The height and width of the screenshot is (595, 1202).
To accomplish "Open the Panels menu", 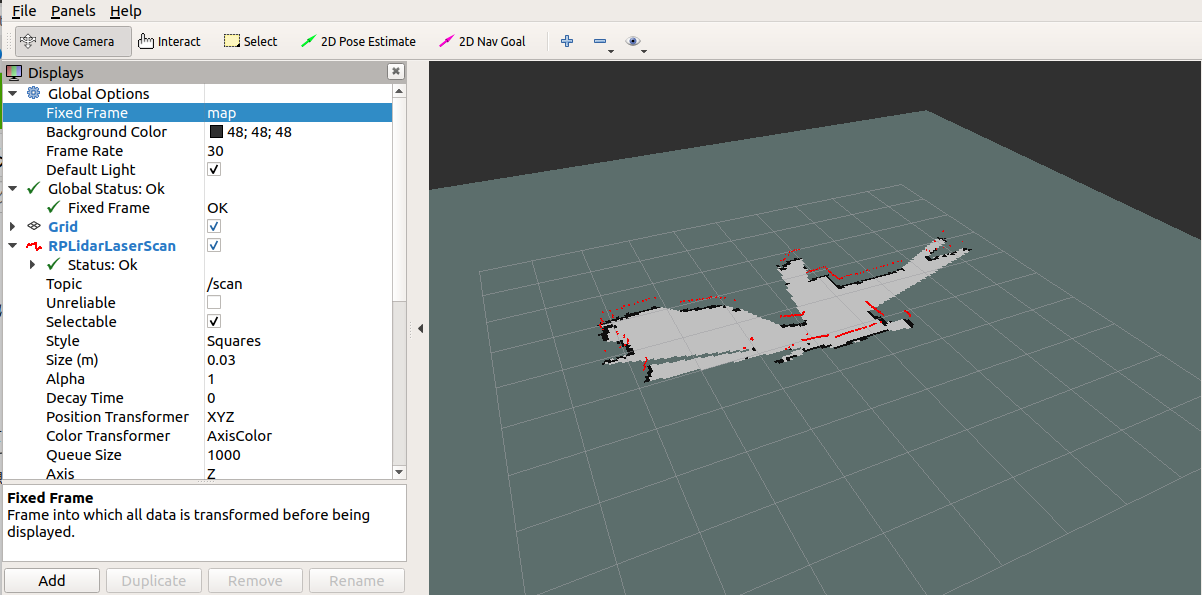I will 73,11.
